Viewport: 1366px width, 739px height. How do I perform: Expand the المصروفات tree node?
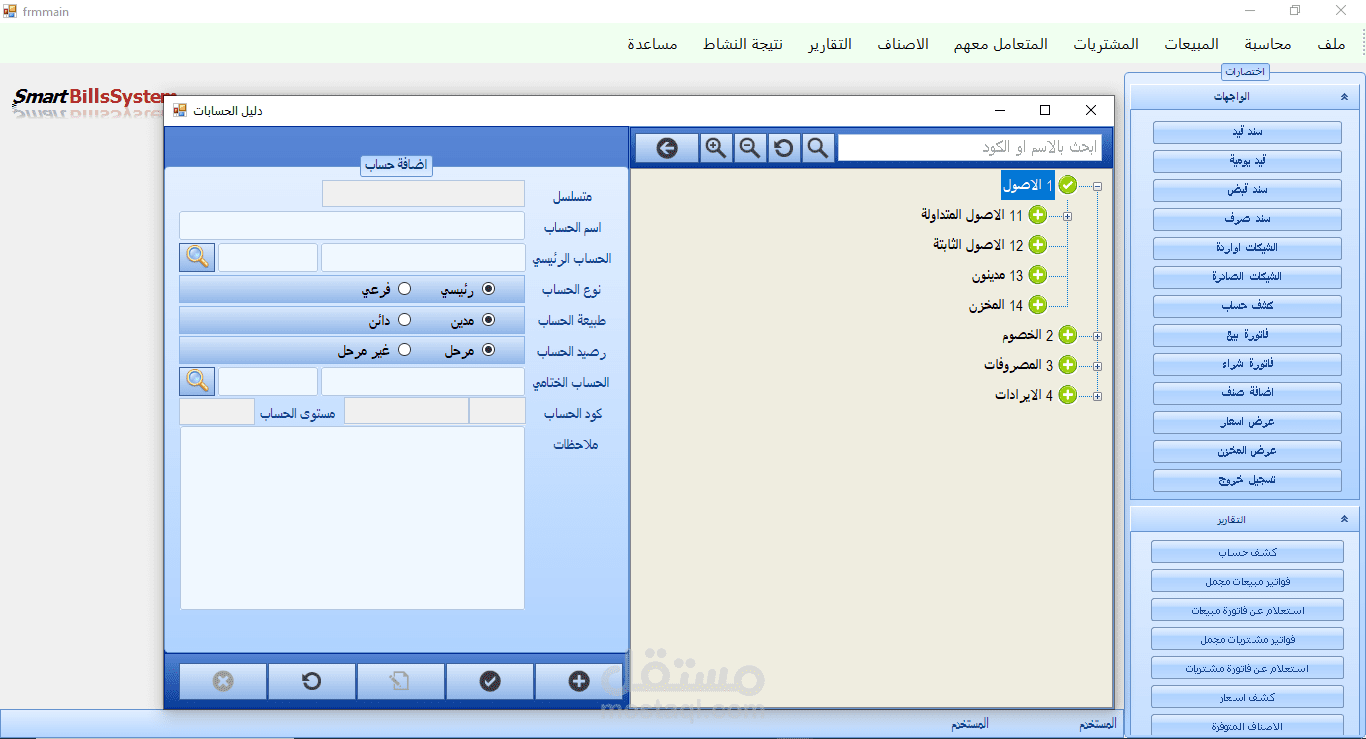tap(1098, 367)
